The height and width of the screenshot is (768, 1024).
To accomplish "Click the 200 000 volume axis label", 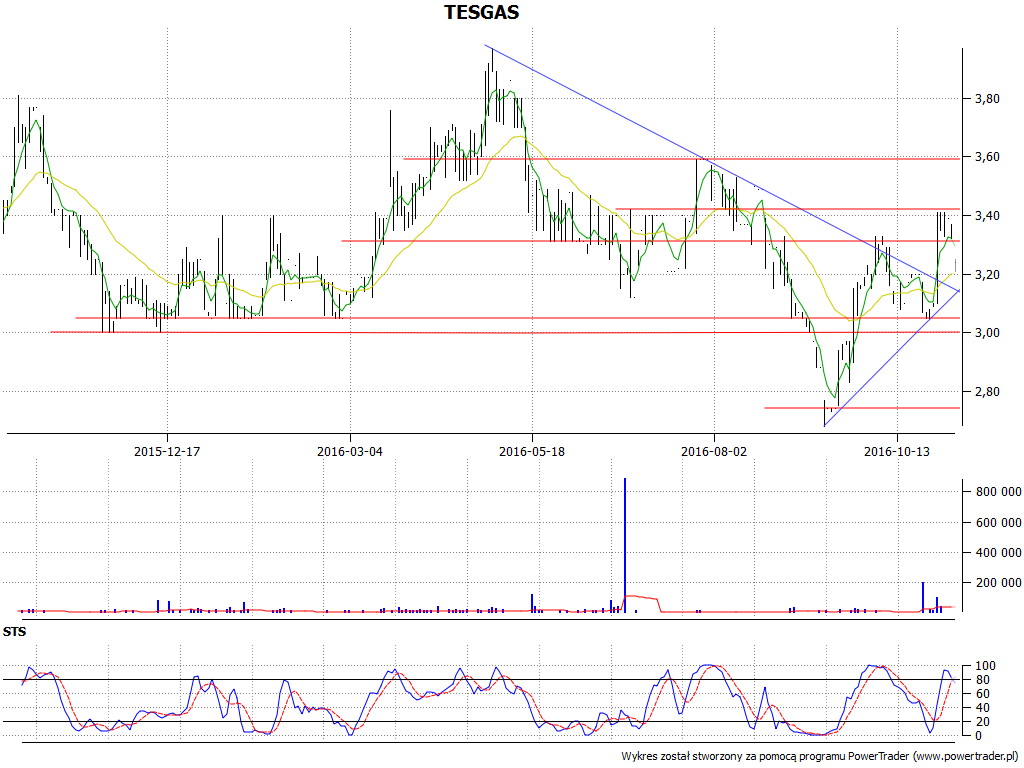I will 997,583.
